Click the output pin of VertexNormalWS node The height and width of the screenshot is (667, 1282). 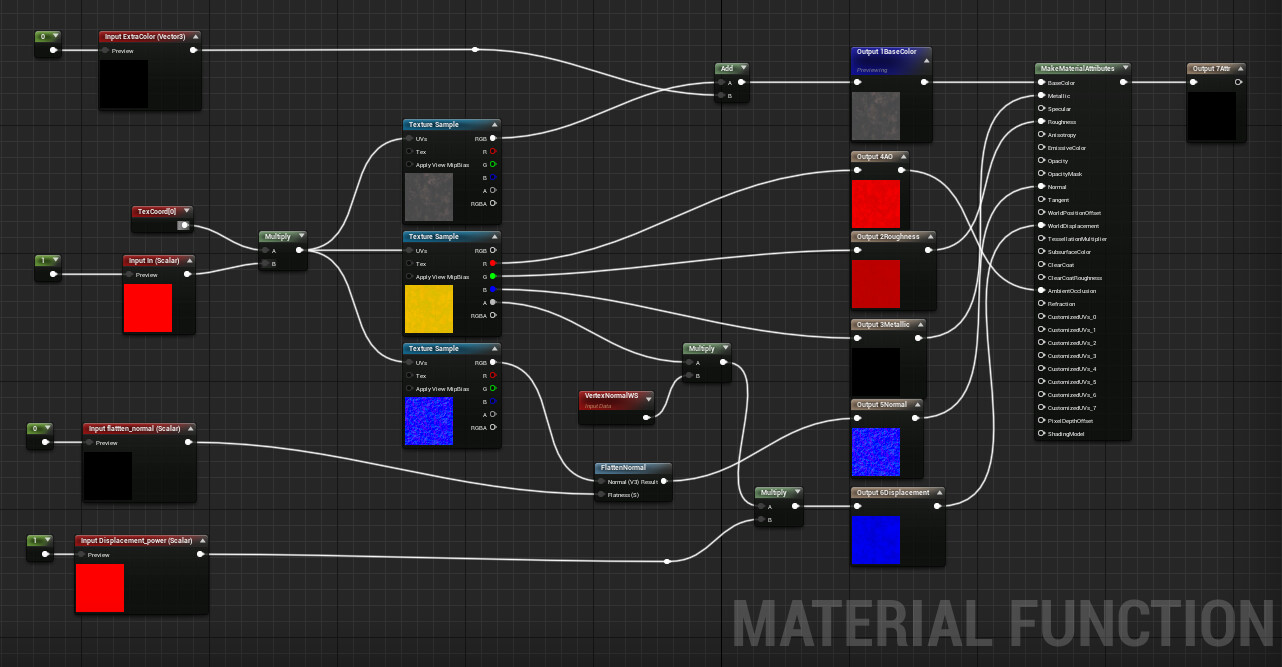coord(647,417)
